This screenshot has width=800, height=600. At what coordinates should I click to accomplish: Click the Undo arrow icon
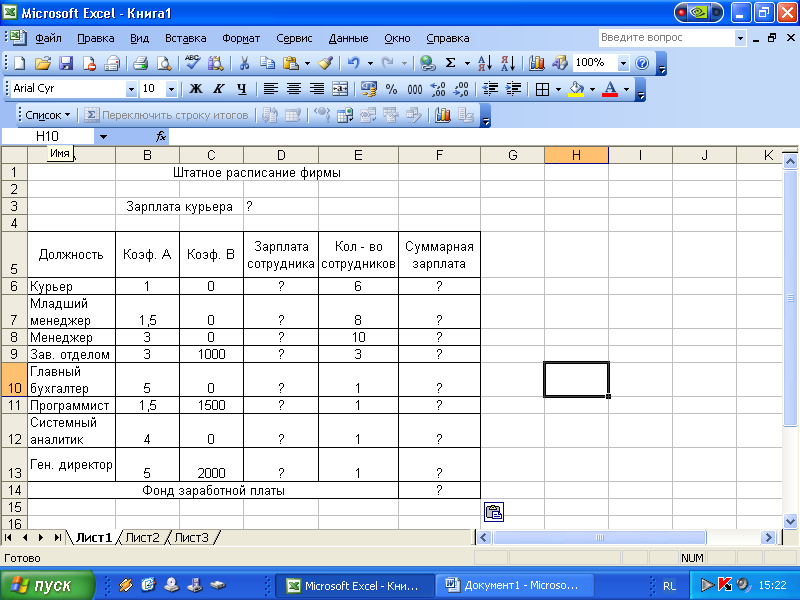[354, 63]
